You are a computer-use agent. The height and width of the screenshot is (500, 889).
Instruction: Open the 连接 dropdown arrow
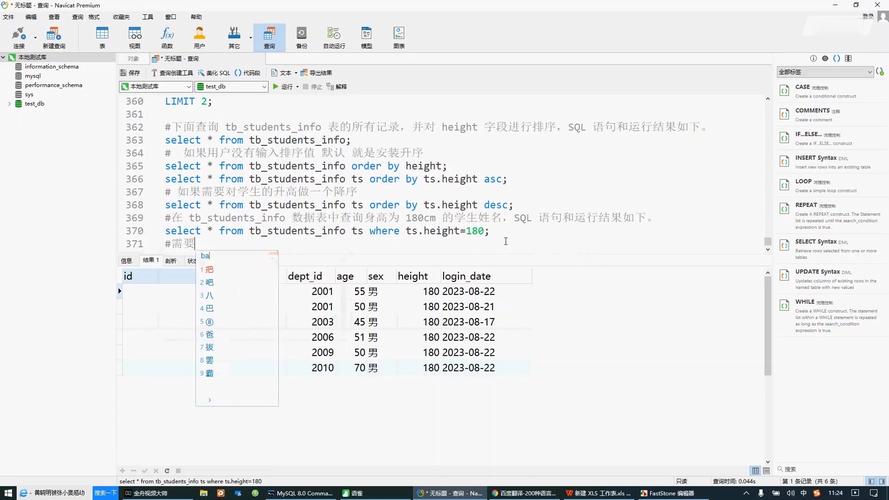(35, 37)
